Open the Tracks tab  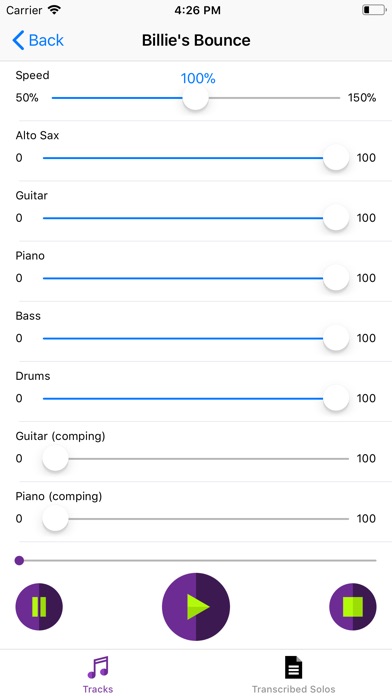click(98, 674)
